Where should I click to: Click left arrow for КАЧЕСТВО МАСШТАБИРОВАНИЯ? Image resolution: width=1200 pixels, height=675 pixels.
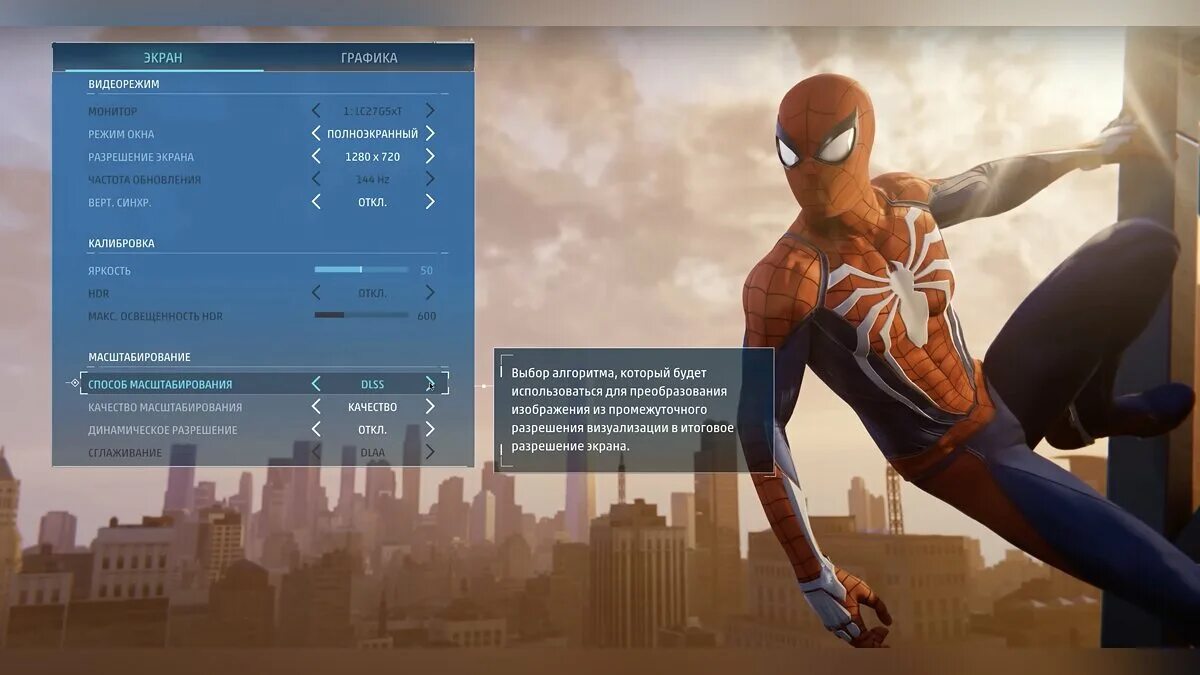pyautogui.click(x=316, y=407)
